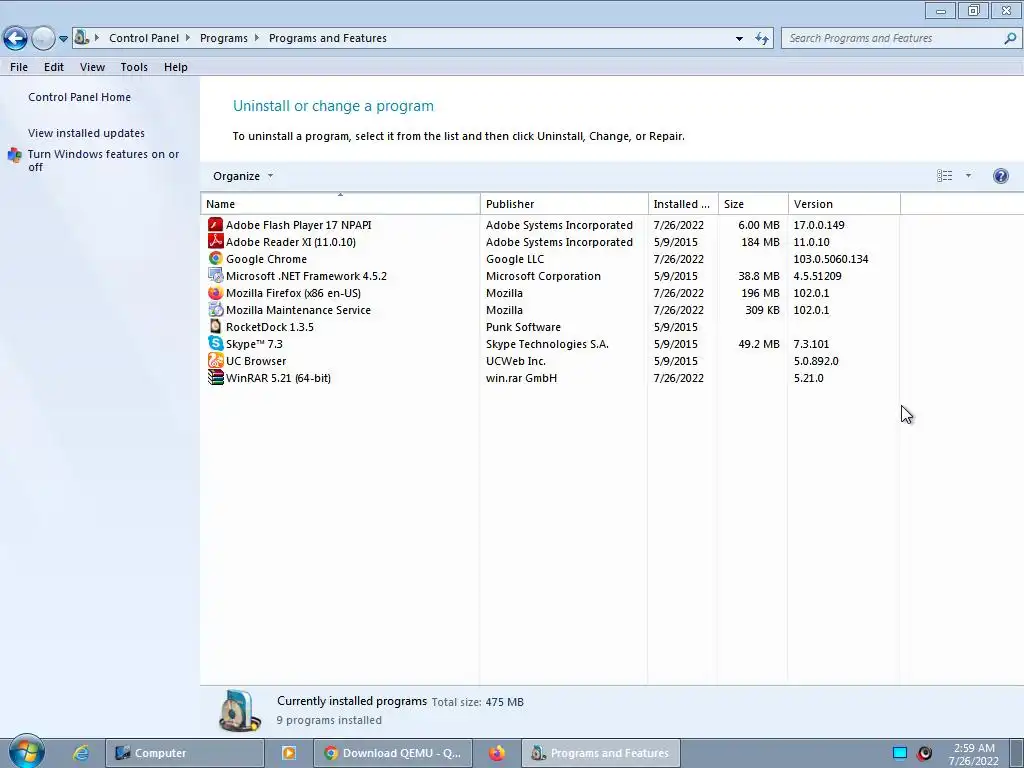The width and height of the screenshot is (1024, 768).
Task: Expand arrow before Control Panel breadcrumb
Action: click(97, 38)
